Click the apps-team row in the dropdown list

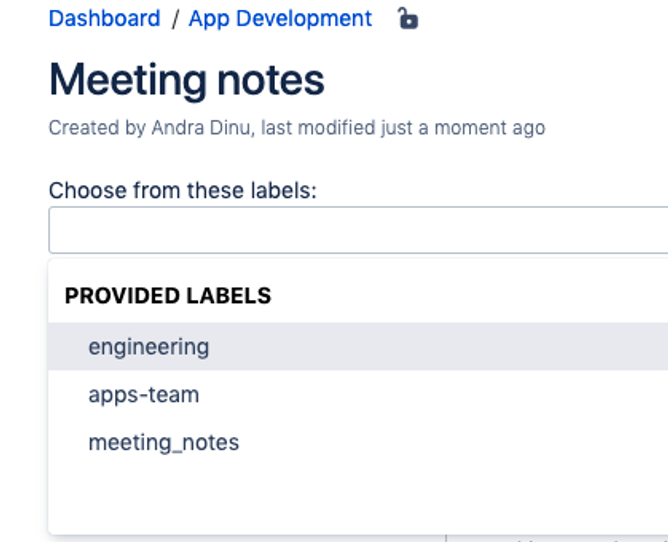point(400,395)
